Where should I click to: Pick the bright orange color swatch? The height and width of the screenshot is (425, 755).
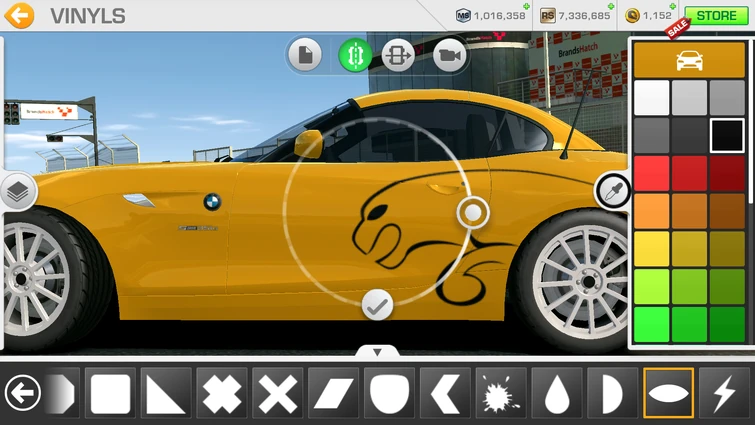point(651,211)
